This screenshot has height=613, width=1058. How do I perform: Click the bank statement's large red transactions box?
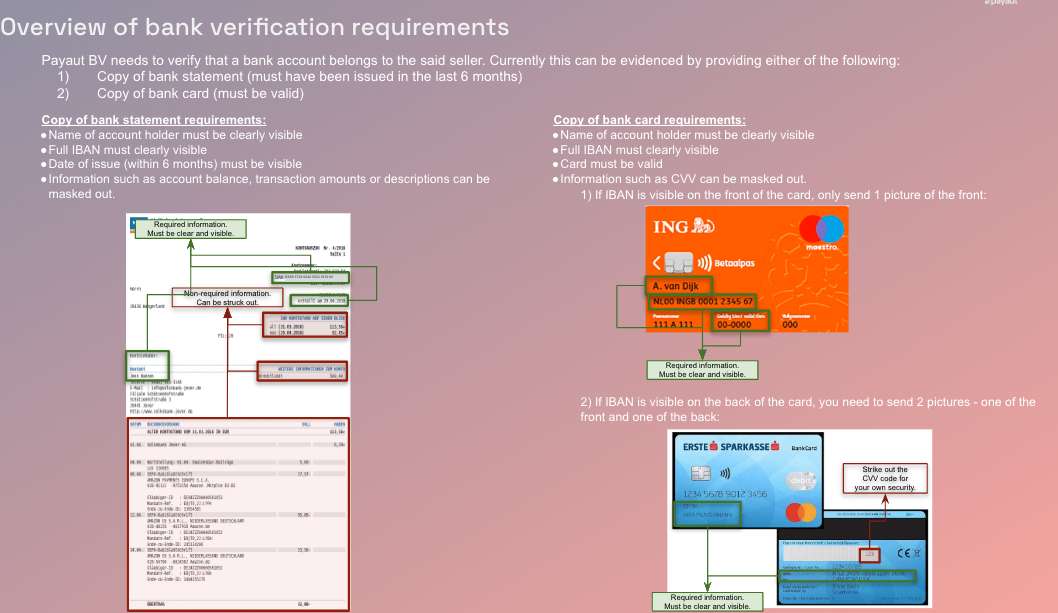238,514
